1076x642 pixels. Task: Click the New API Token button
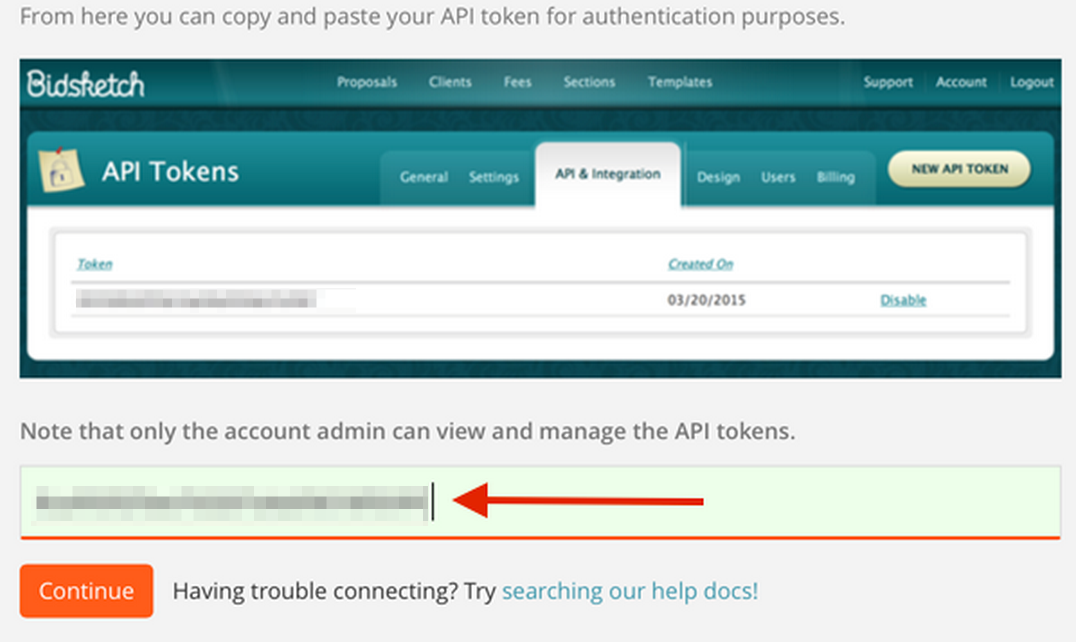pos(959,169)
